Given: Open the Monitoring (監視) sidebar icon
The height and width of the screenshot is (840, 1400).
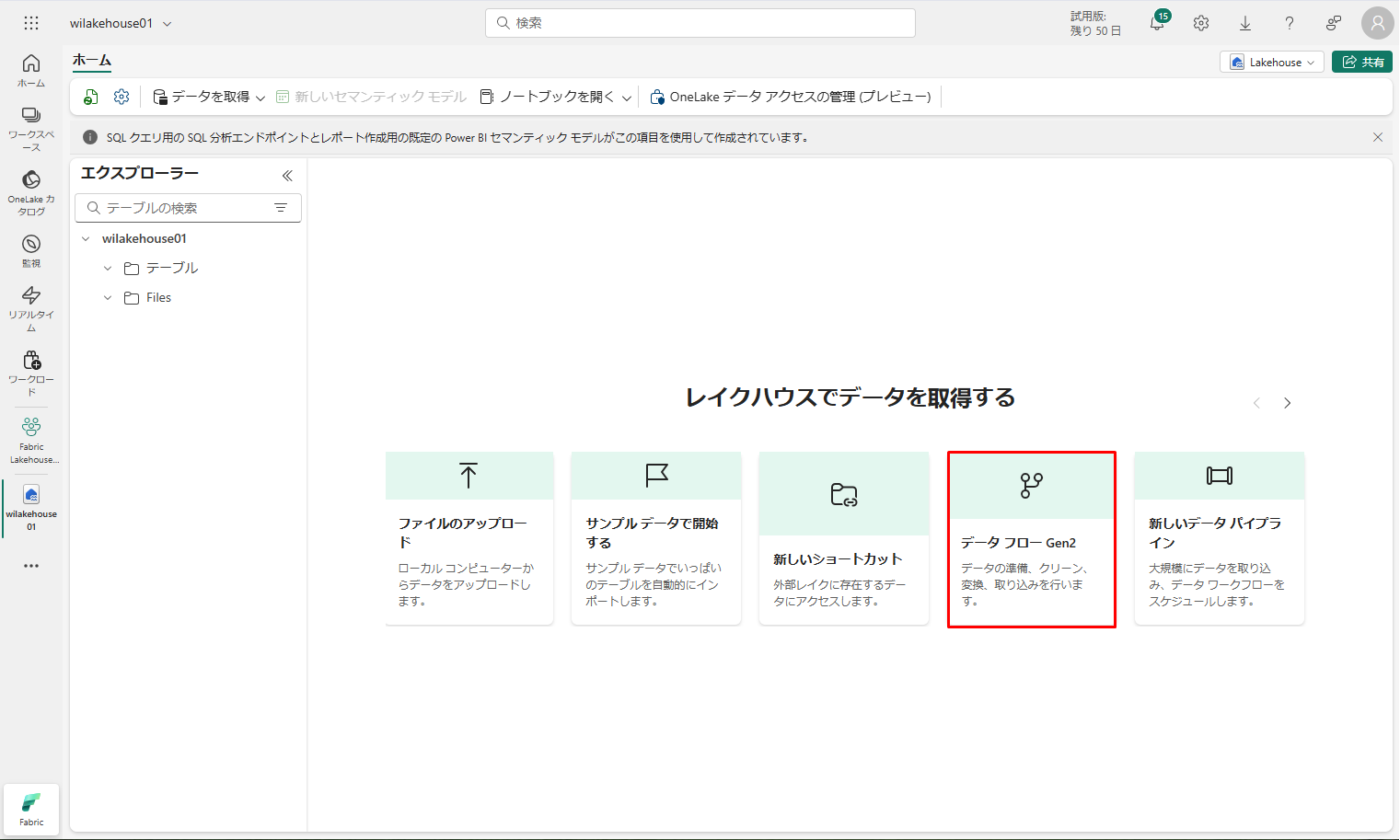Looking at the screenshot, I should pos(31,249).
